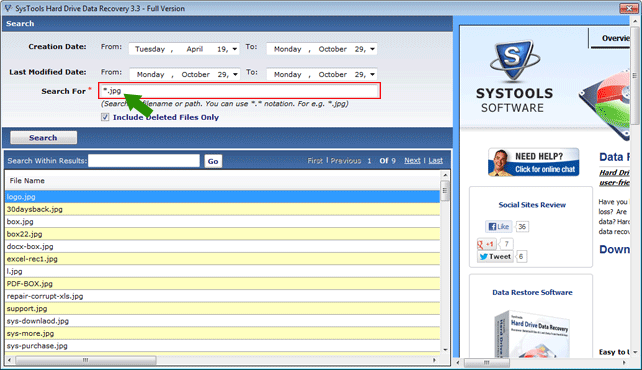This screenshot has width=642, height=370.
Task: Click the Search For input field
Action: coord(240,91)
